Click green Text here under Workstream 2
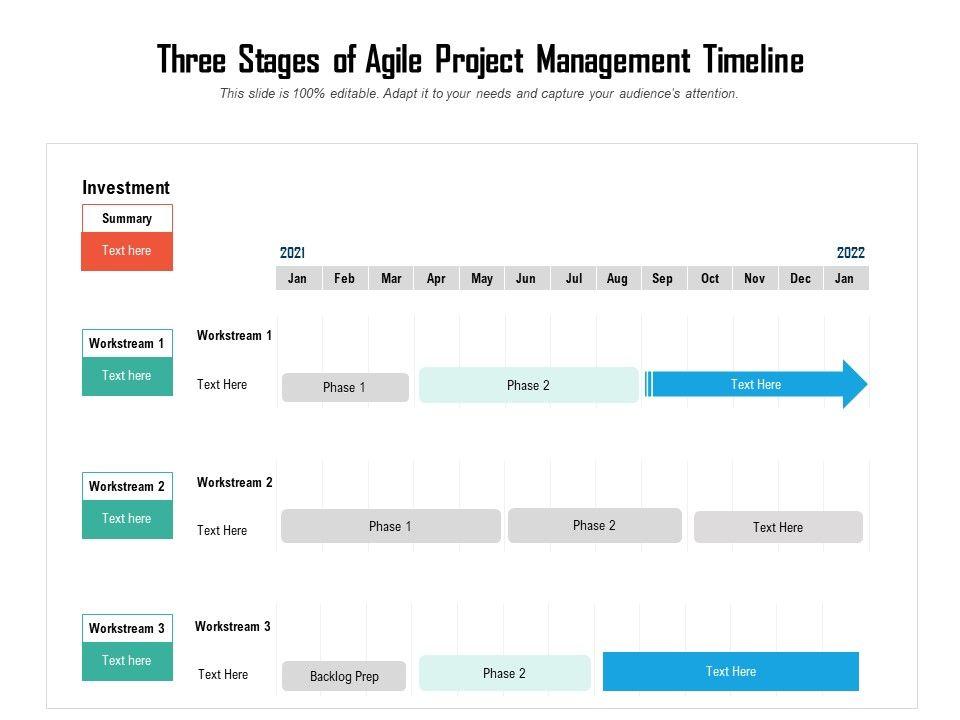Screen dimensions: 960x720 pos(127,519)
